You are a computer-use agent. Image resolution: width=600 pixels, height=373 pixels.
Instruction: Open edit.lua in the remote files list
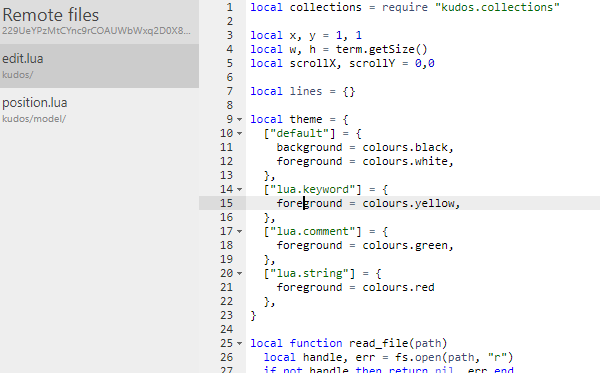point(99,66)
